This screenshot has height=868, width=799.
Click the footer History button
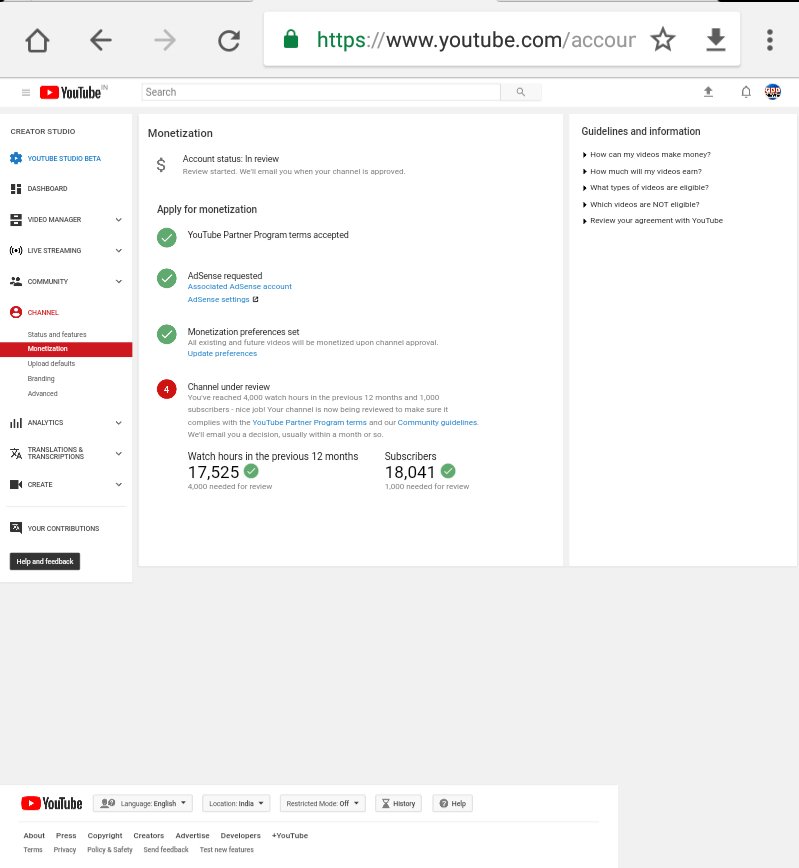(x=398, y=803)
